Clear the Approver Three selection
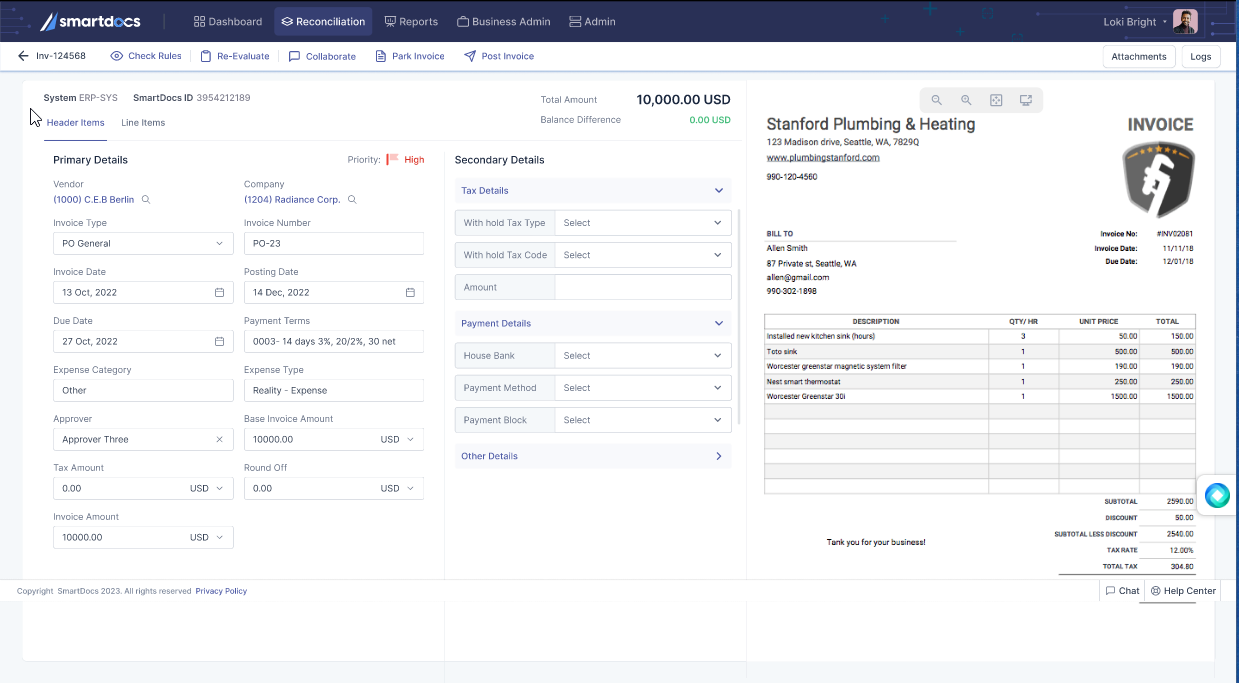The height and width of the screenshot is (683, 1239). [219, 439]
